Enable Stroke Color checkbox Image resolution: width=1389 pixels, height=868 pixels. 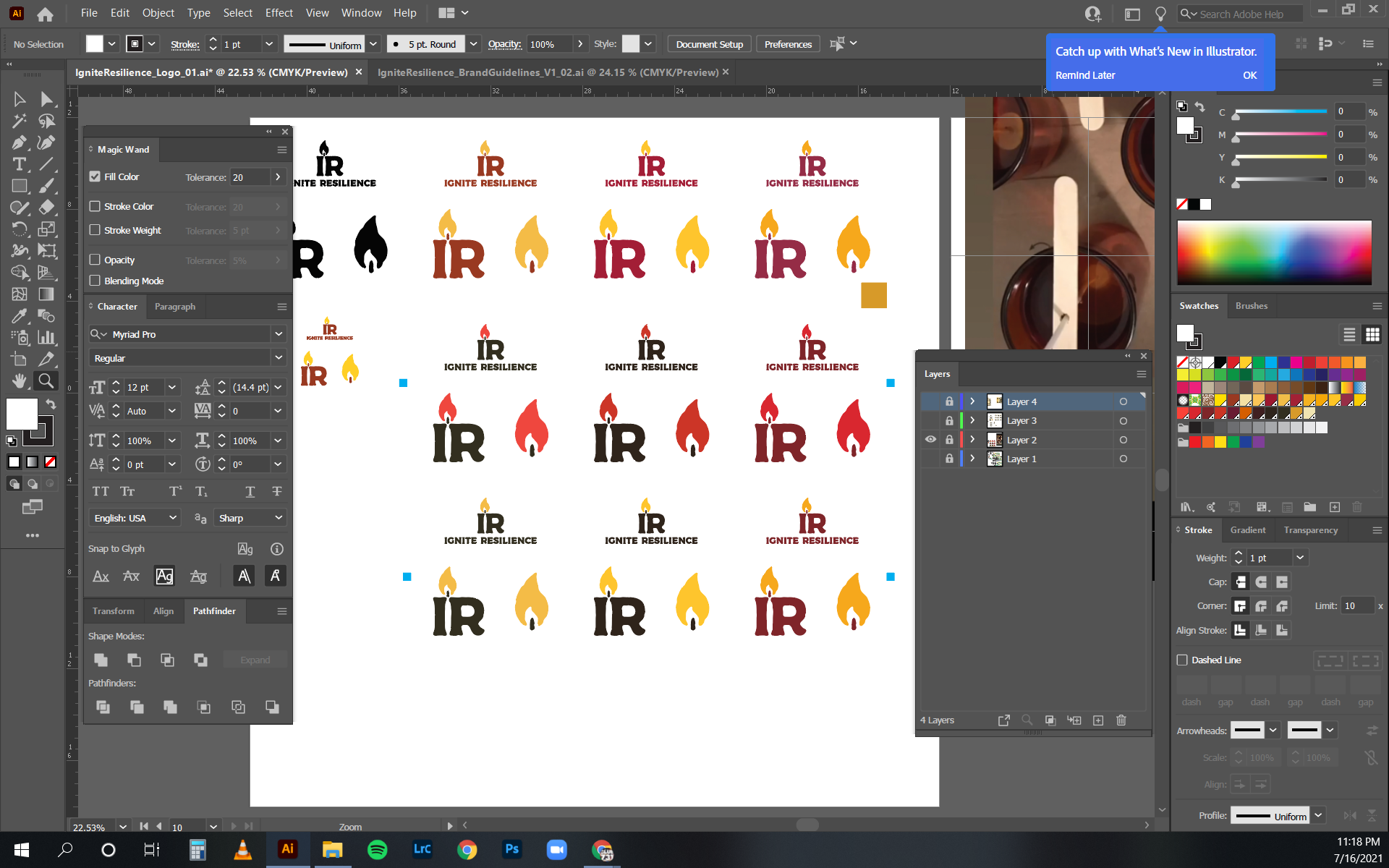click(x=95, y=206)
